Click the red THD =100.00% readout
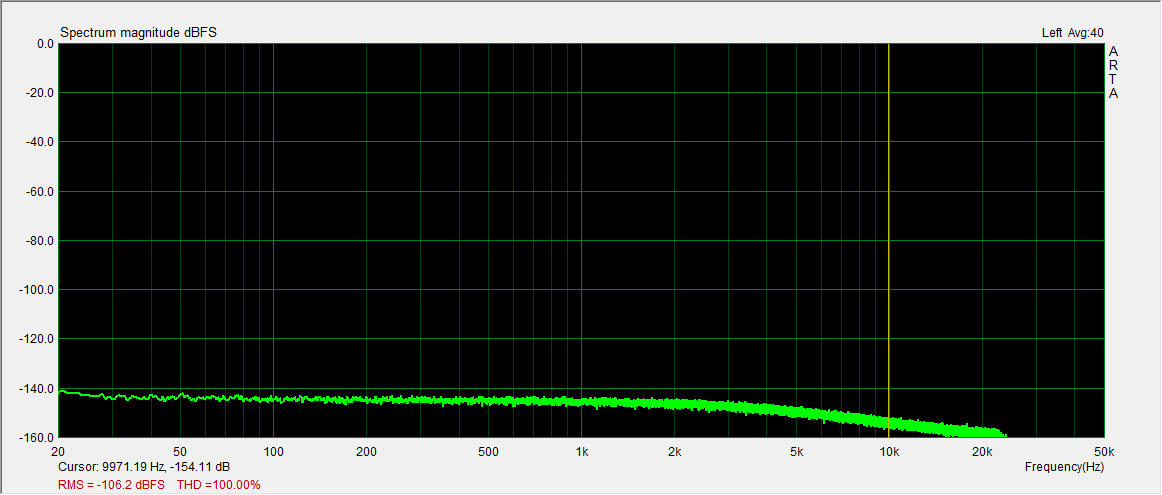The width and height of the screenshot is (1162, 495). 218,485
